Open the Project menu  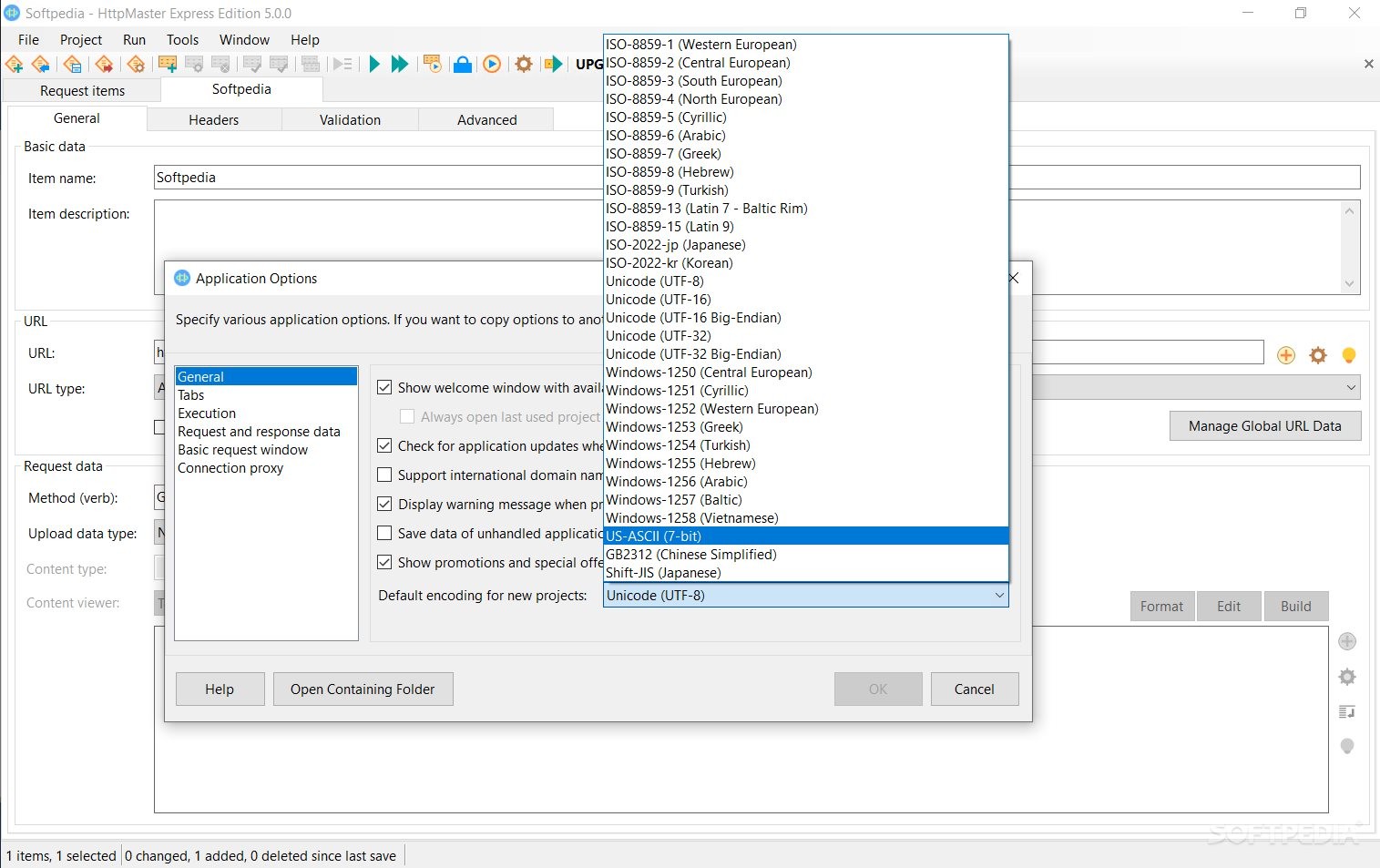pyautogui.click(x=81, y=39)
